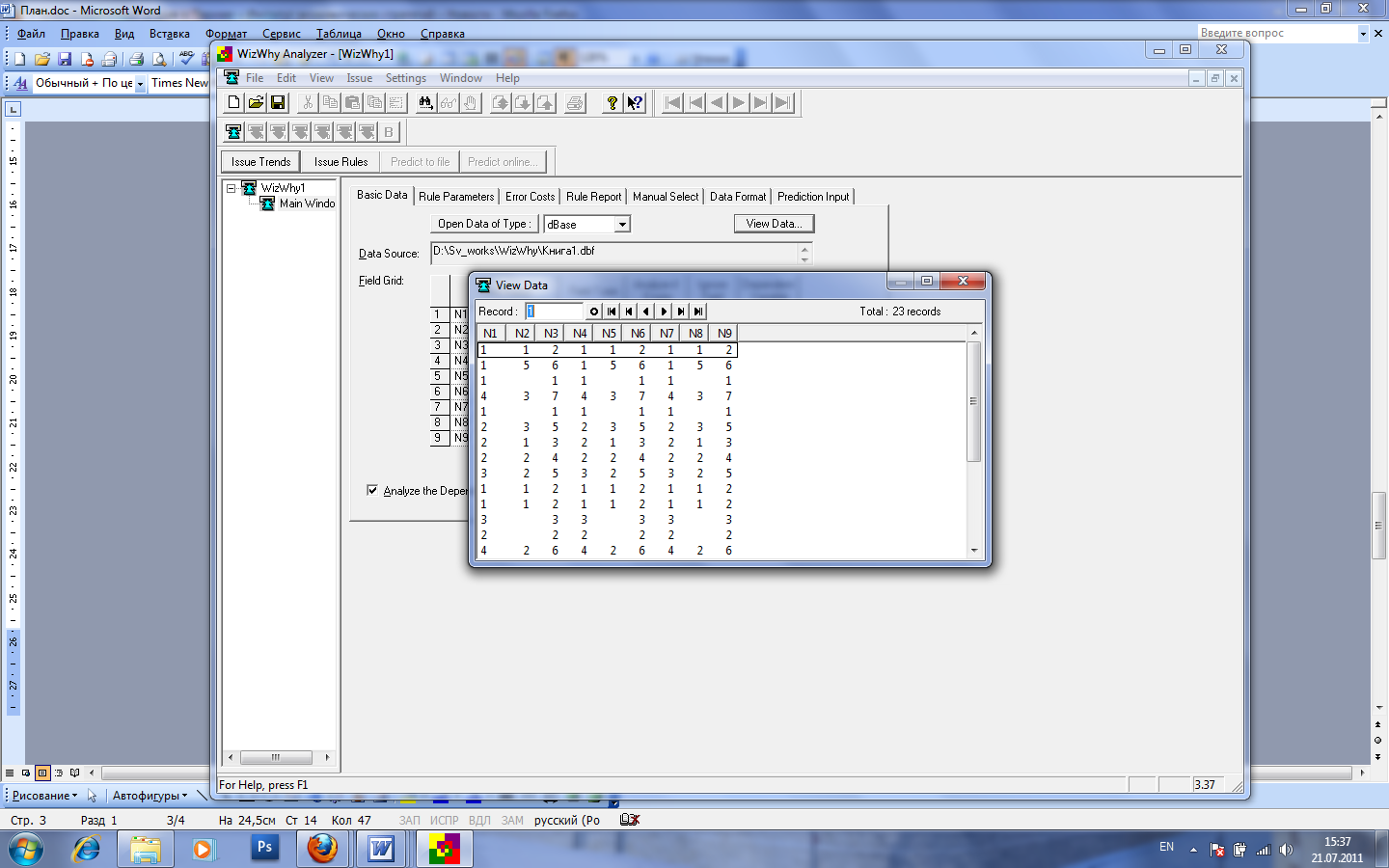Switch to the Error Costs tab
This screenshot has width=1389, height=868.
point(530,196)
